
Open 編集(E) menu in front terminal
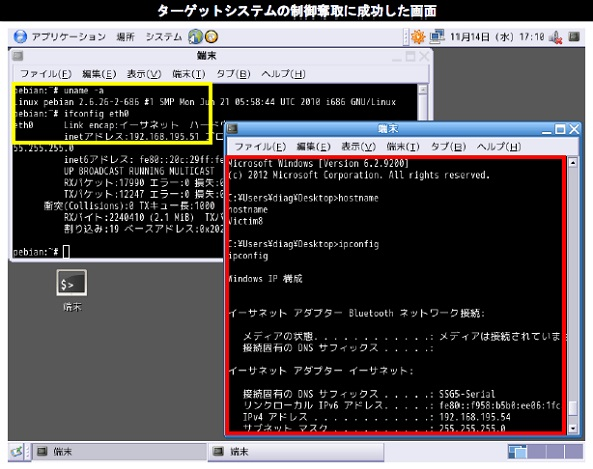[x=314, y=146]
